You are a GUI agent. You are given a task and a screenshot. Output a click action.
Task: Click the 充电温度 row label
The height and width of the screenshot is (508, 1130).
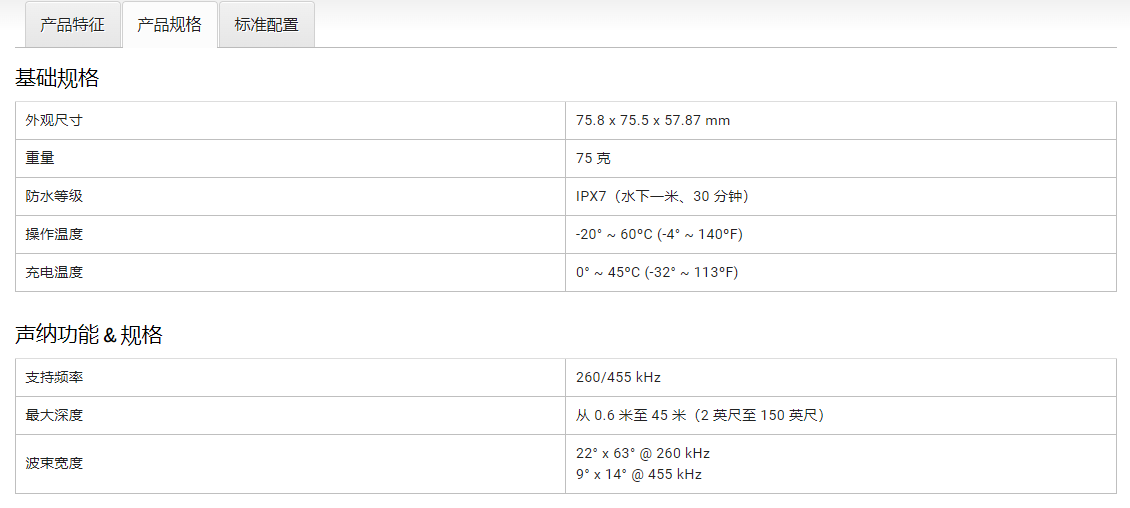54,272
